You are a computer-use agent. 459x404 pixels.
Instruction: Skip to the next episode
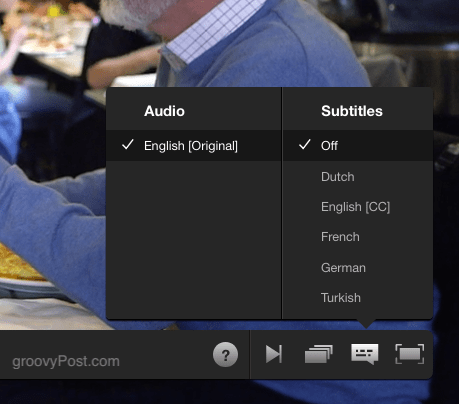pos(274,354)
